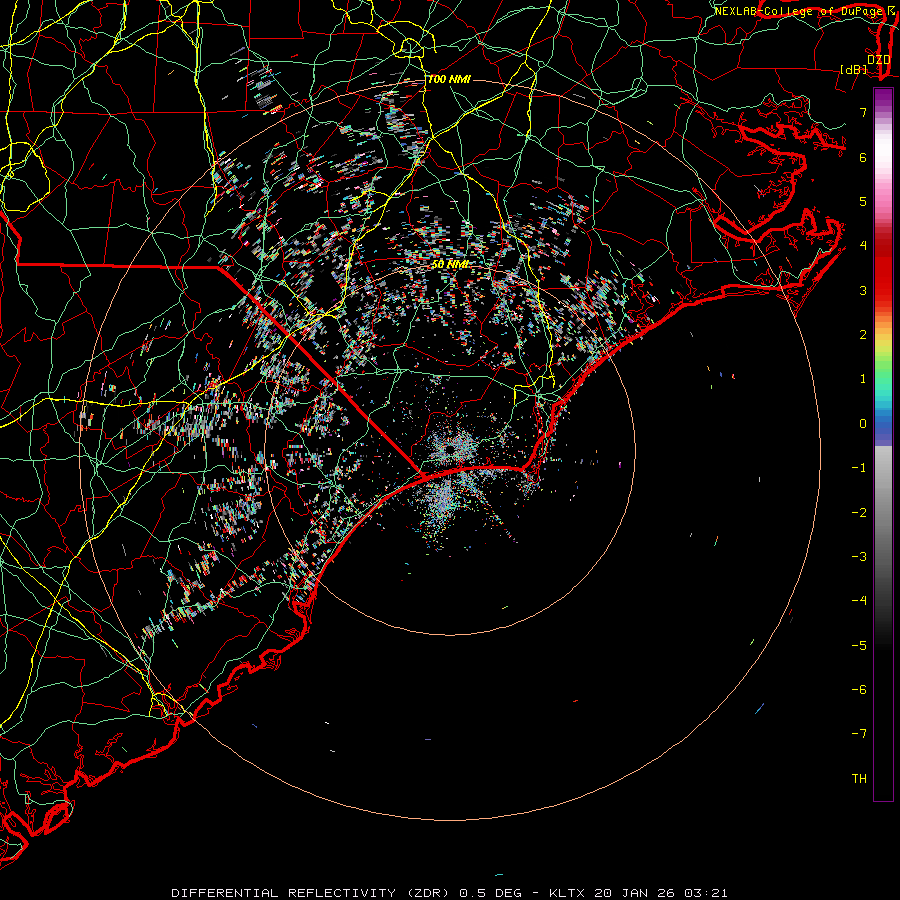Click the 3 value on color scale

pyautogui.click(x=863, y=290)
